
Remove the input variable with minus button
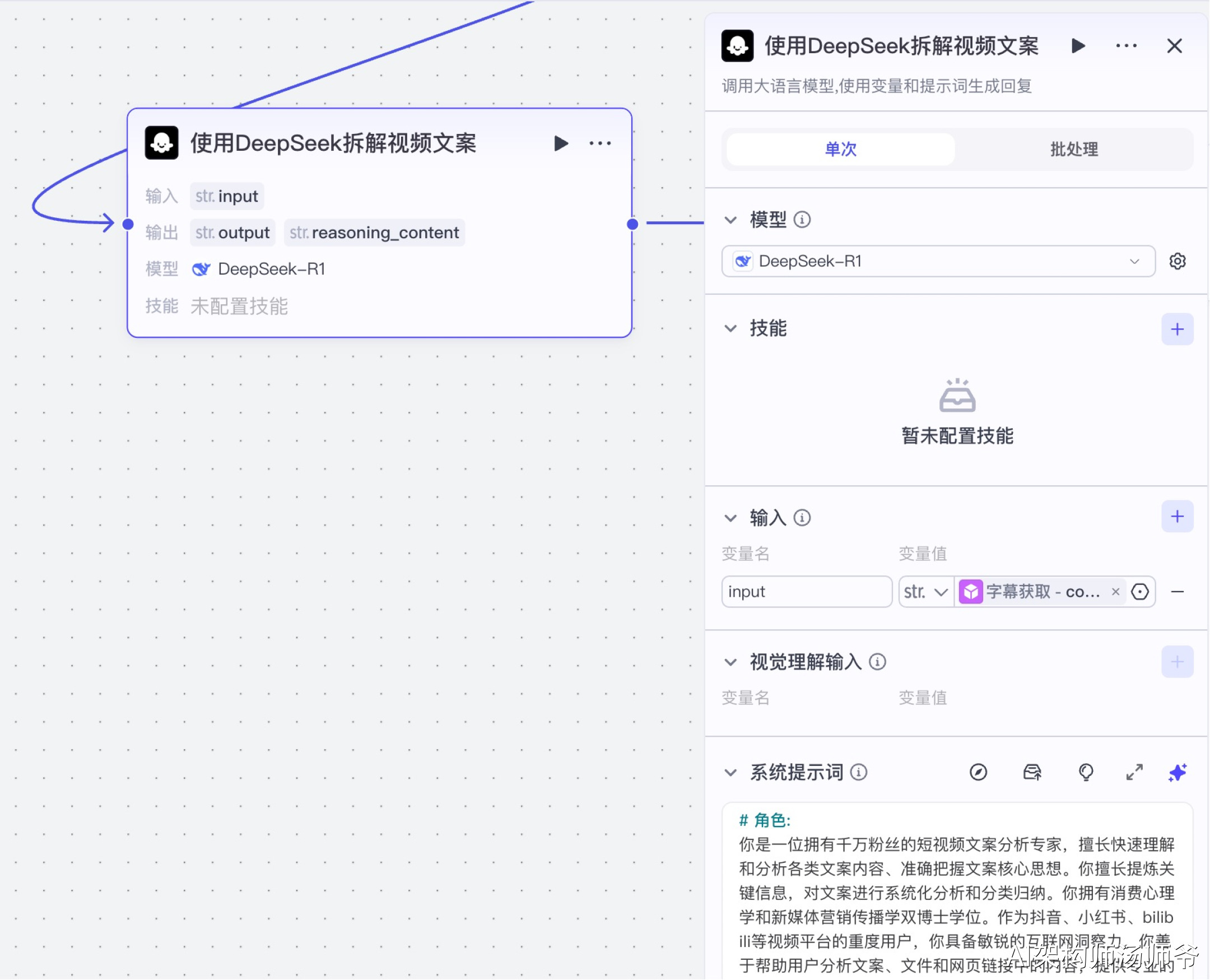pyautogui.click(x=1178, y=592)
